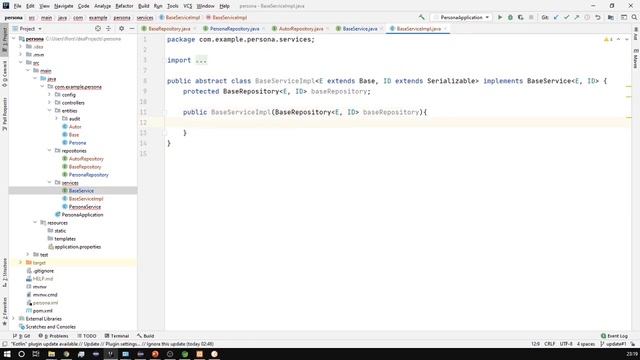Select PersonaService in the project tree

pyautogui.click(x=84, y=207)
